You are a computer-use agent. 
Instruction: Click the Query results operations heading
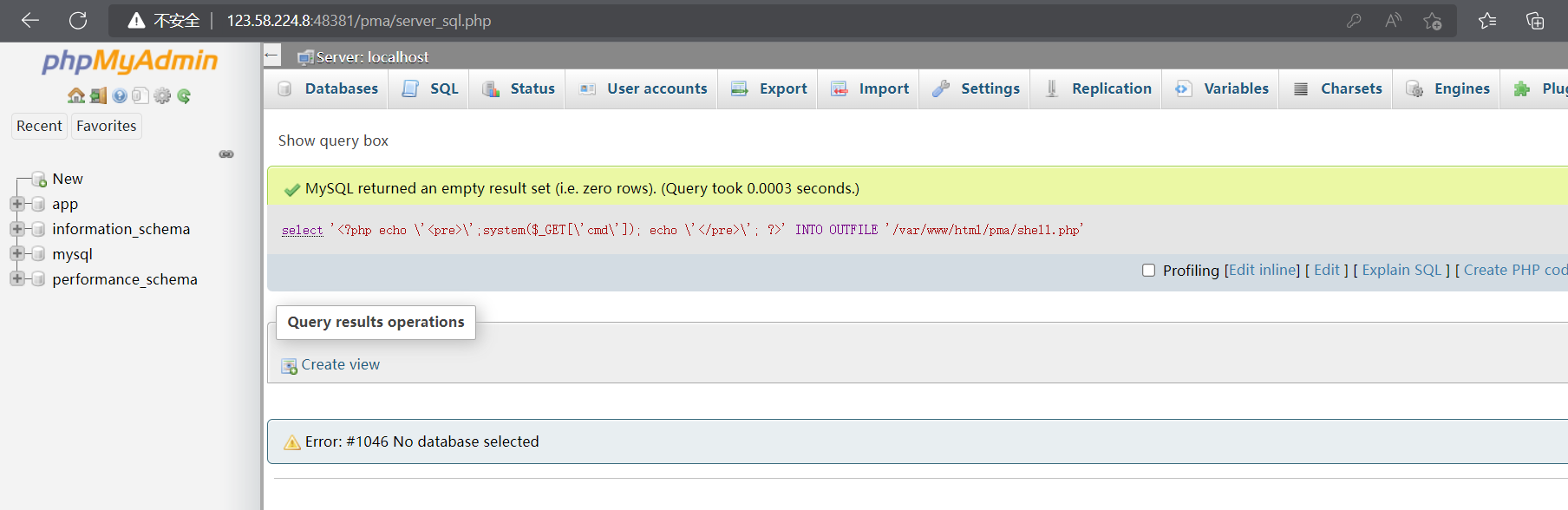coord(376,322)
